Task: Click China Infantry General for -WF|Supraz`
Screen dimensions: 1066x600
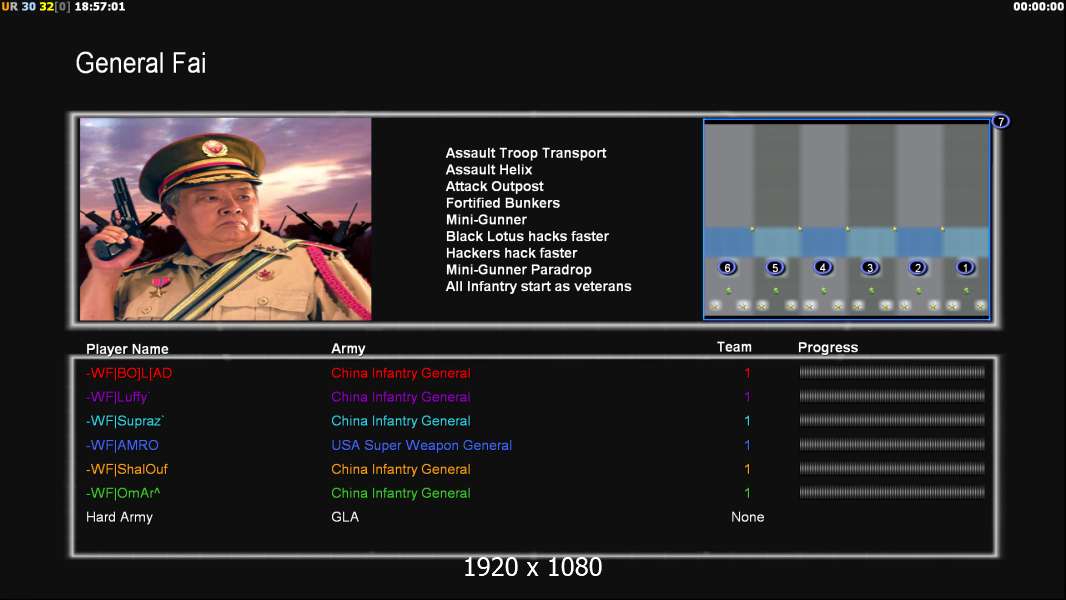Action: click(400, 421)
